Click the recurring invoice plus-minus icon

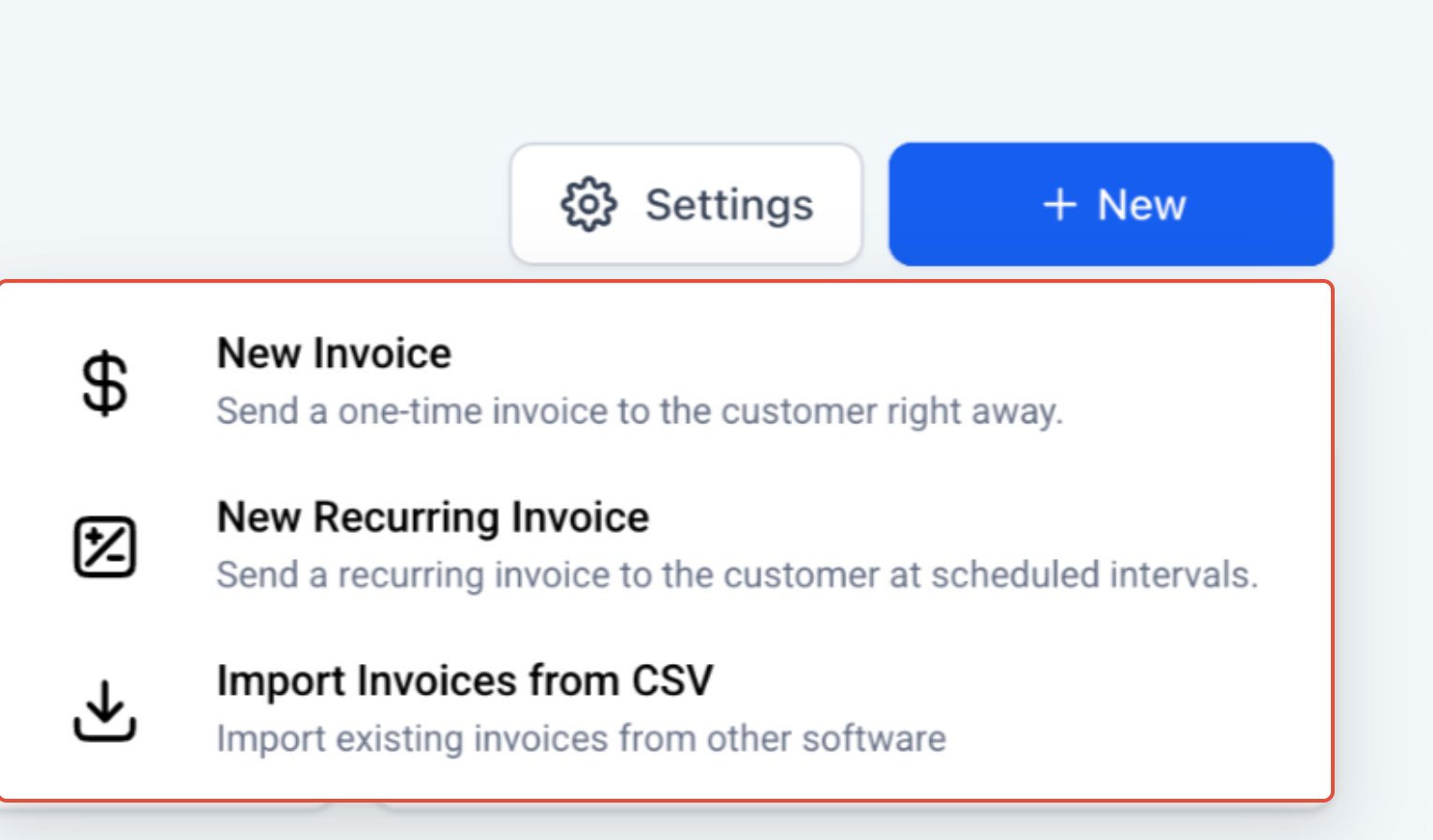coord(105,547)
